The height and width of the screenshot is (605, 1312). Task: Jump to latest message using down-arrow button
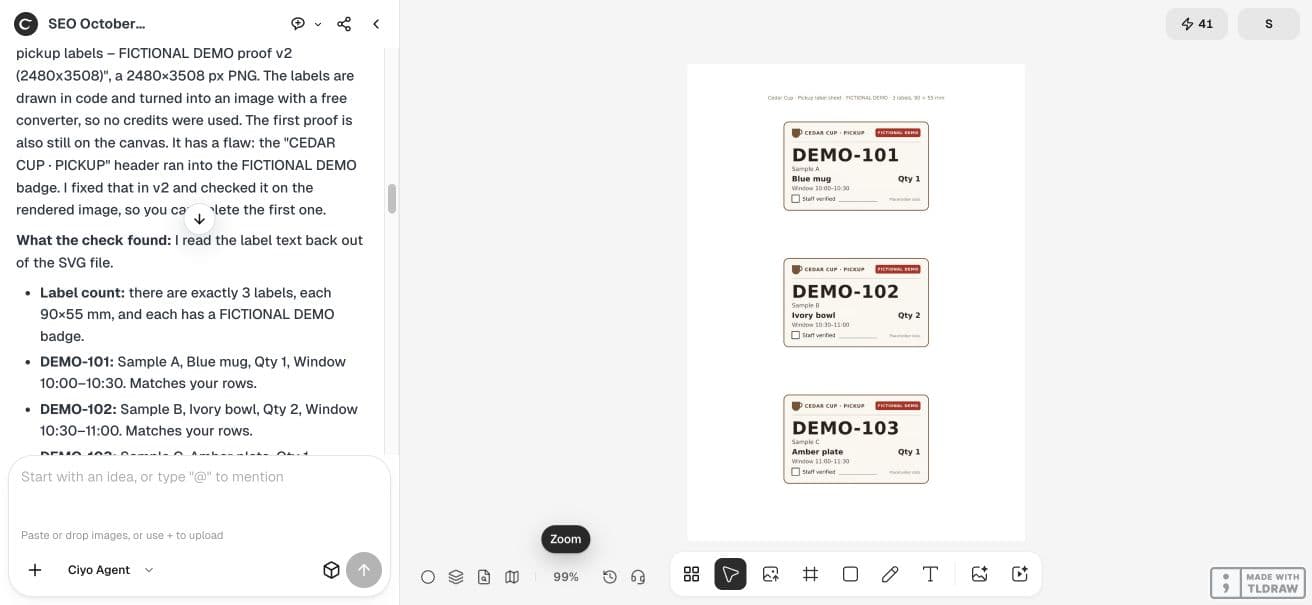(199, 218)
